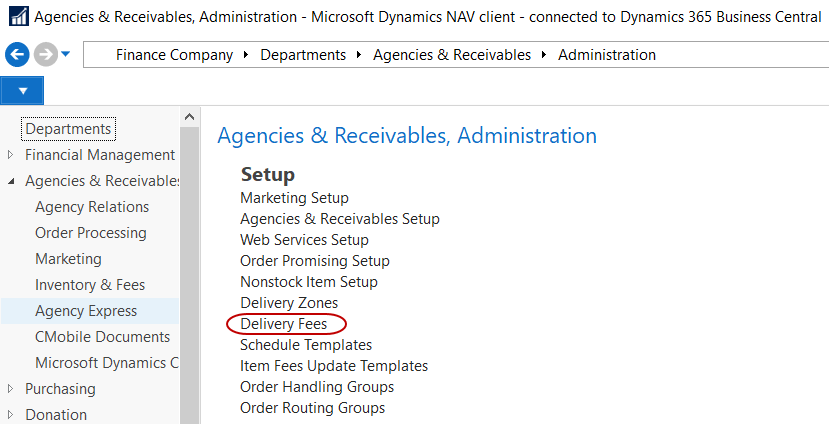Expand the Financial Management tree node
Image resolution: width=829 pixels, height=424 pixels.
pos(11,155)
